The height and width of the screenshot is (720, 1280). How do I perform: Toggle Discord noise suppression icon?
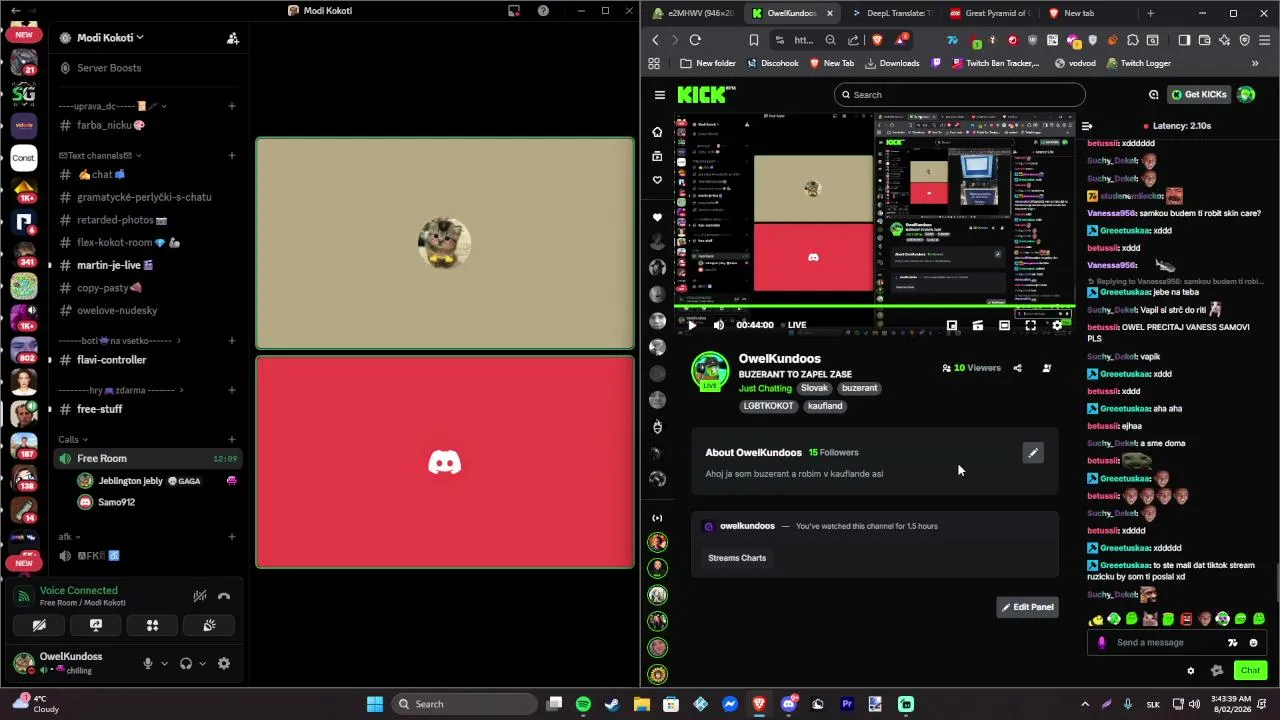200,596
